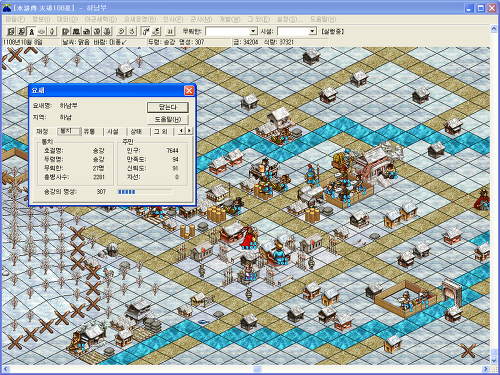Select the mounted red figure at map's right edge
The image size is (500, 375).
482,199
